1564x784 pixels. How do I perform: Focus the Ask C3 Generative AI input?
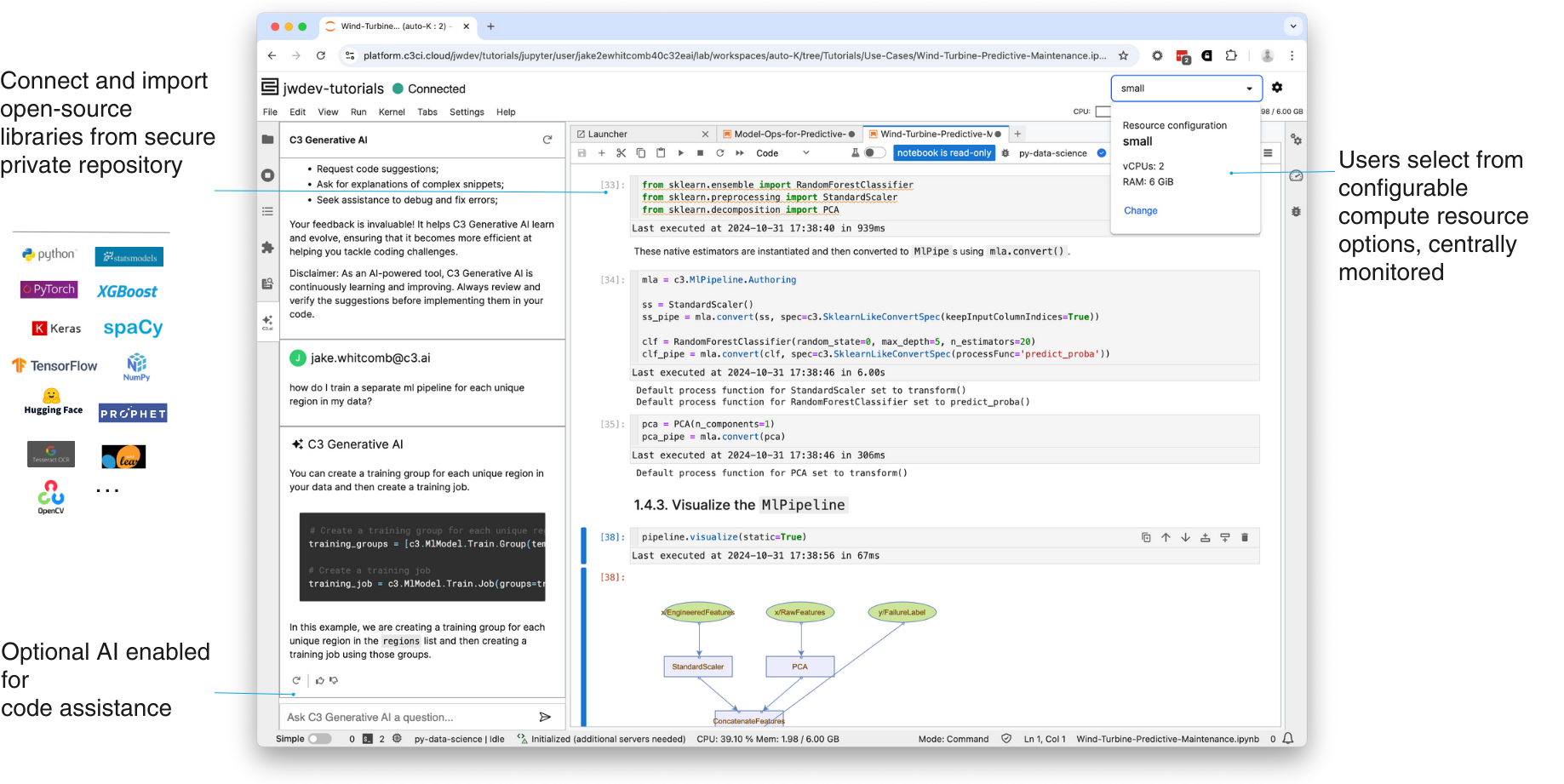[x=409, y=718]
